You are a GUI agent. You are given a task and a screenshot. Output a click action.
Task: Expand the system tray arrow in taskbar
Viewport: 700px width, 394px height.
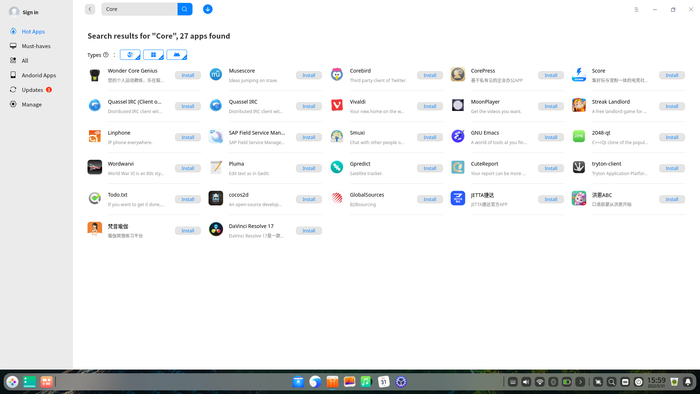(x=580, y=382)
